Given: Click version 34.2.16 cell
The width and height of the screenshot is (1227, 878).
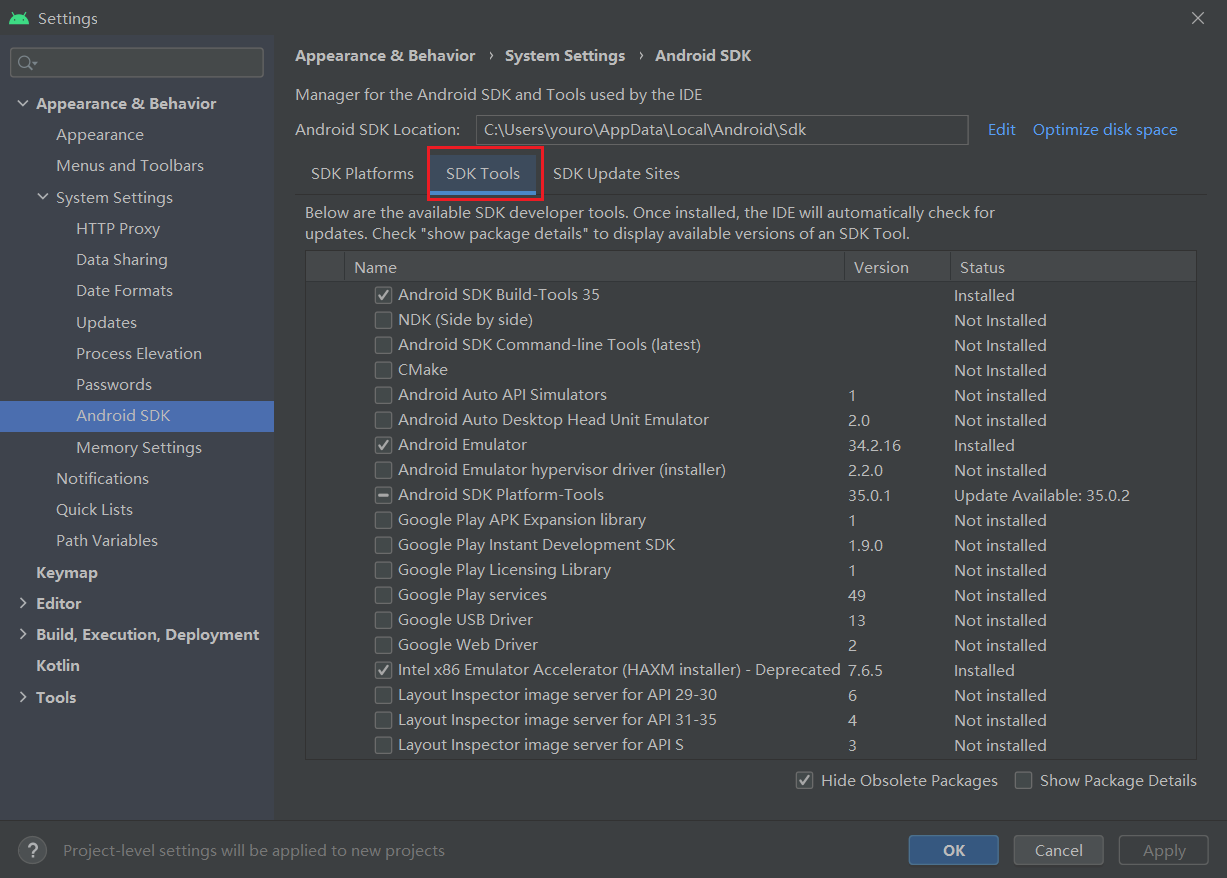Looking at the screenshot, I should click(875, 445).
